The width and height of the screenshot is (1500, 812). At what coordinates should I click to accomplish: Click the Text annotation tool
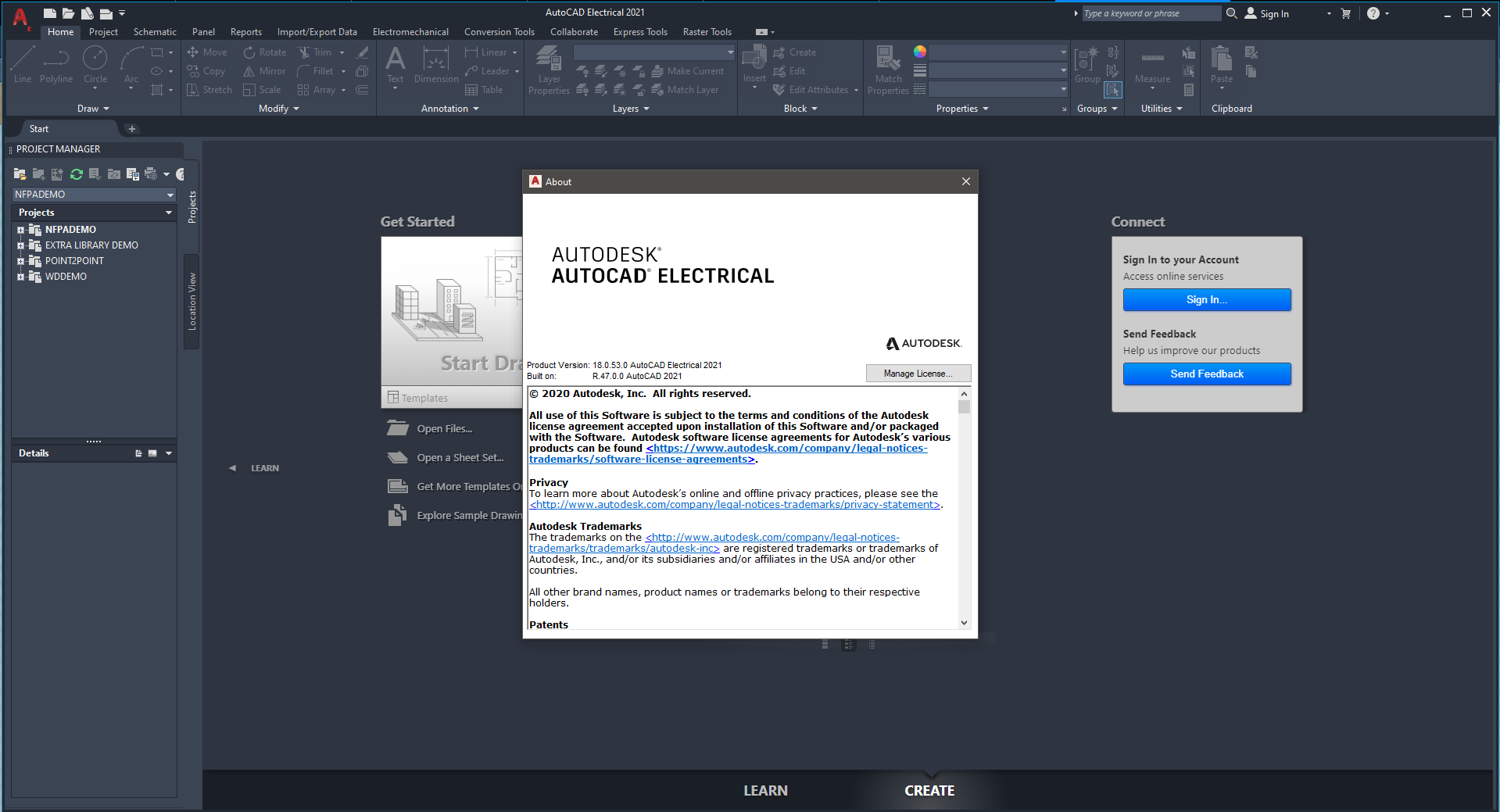tap(395, 63)
